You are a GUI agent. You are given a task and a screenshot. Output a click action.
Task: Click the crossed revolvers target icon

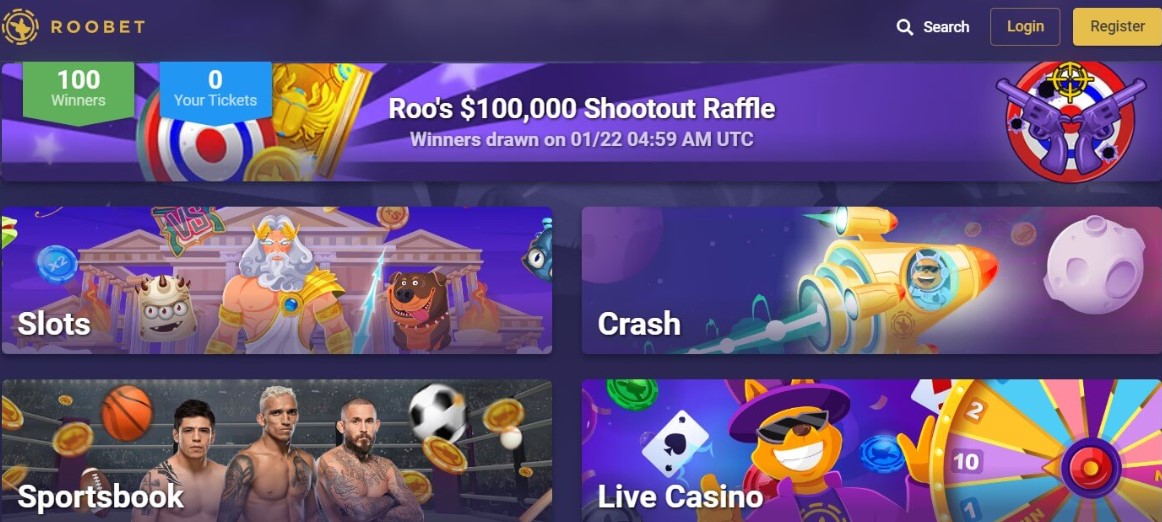1069,120
